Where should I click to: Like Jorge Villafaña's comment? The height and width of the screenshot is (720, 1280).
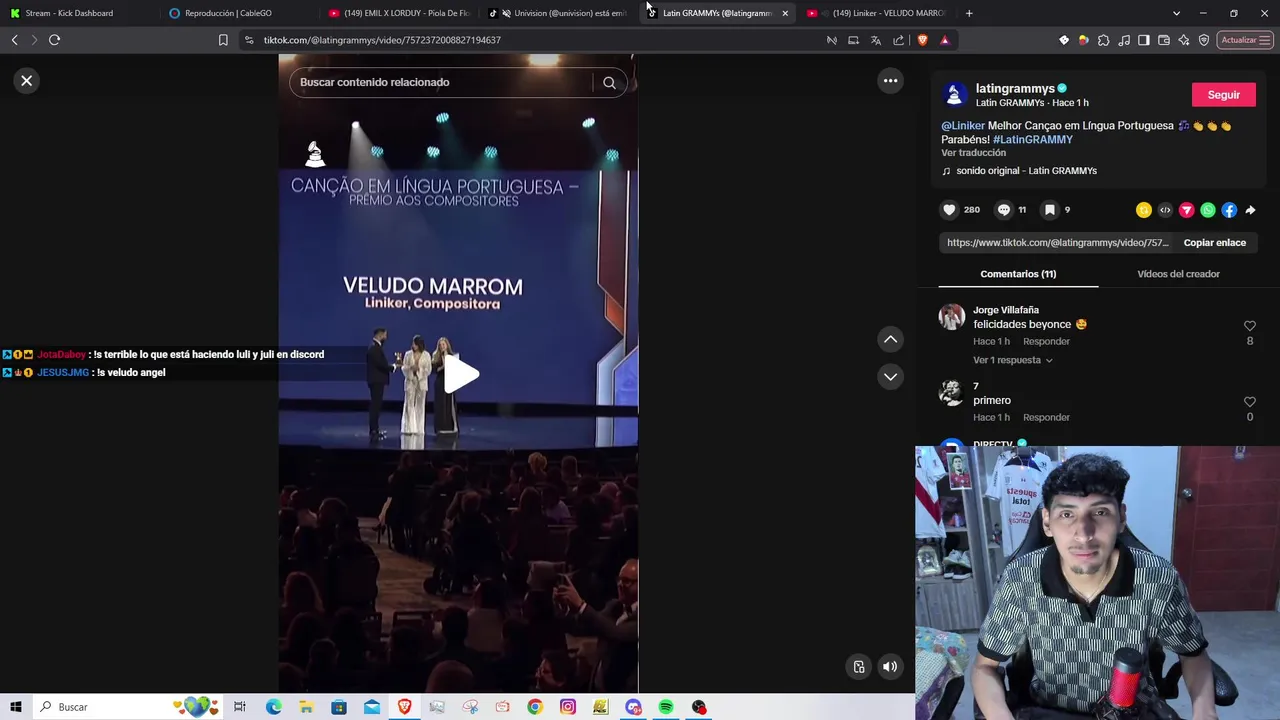click(x=1249, y=326)
